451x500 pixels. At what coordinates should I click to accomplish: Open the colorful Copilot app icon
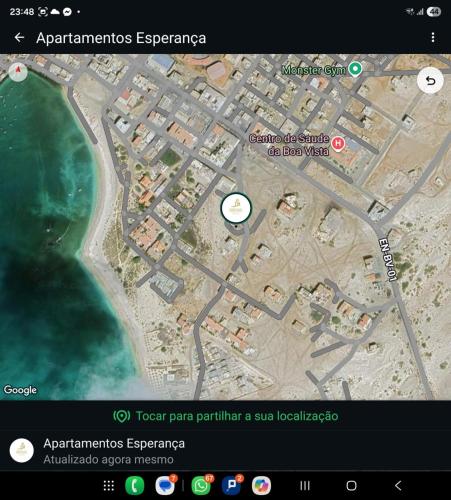point(261,486)
